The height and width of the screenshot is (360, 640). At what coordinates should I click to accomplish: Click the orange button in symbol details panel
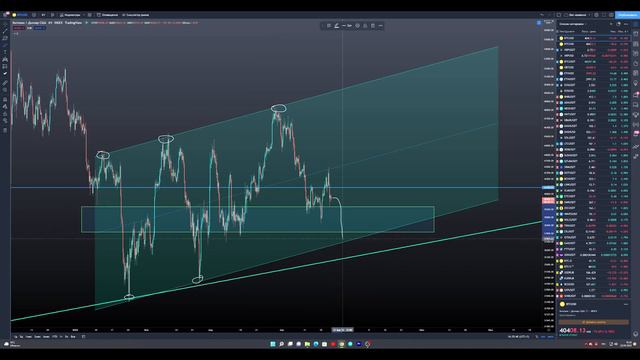coord(593,322)
